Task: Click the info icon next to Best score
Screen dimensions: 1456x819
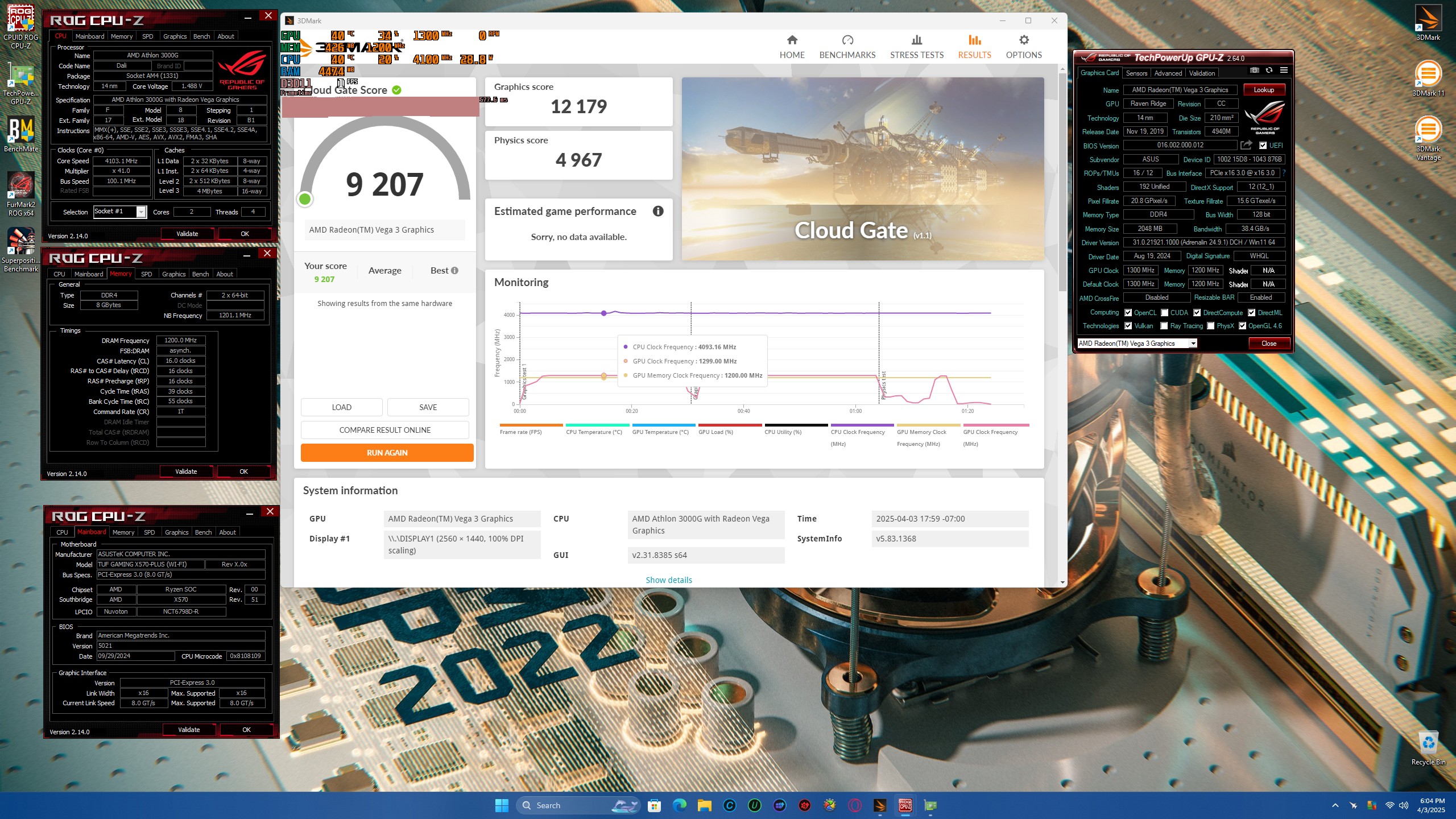Action: point(454,271)
